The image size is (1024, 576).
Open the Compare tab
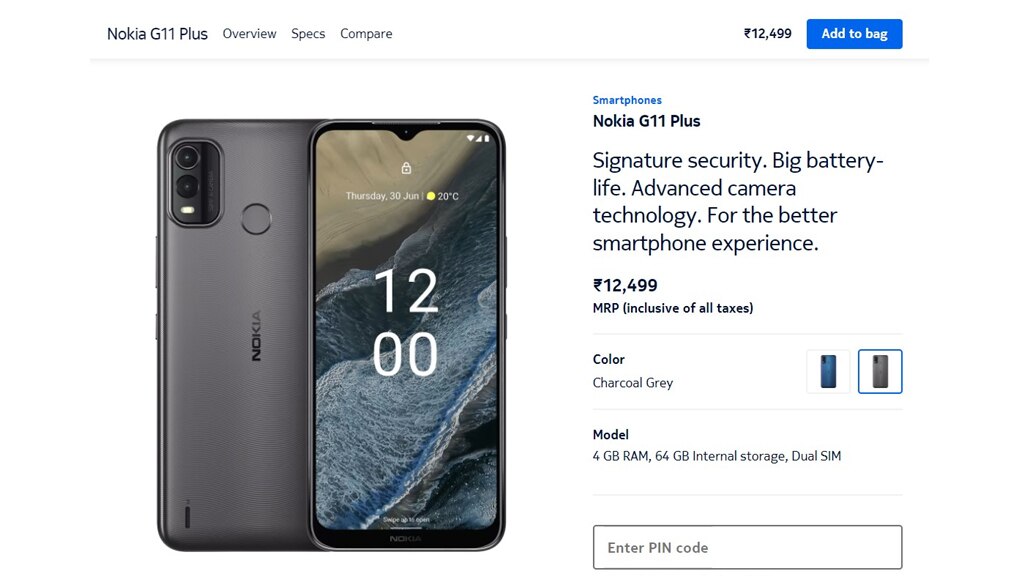point(366,34)
